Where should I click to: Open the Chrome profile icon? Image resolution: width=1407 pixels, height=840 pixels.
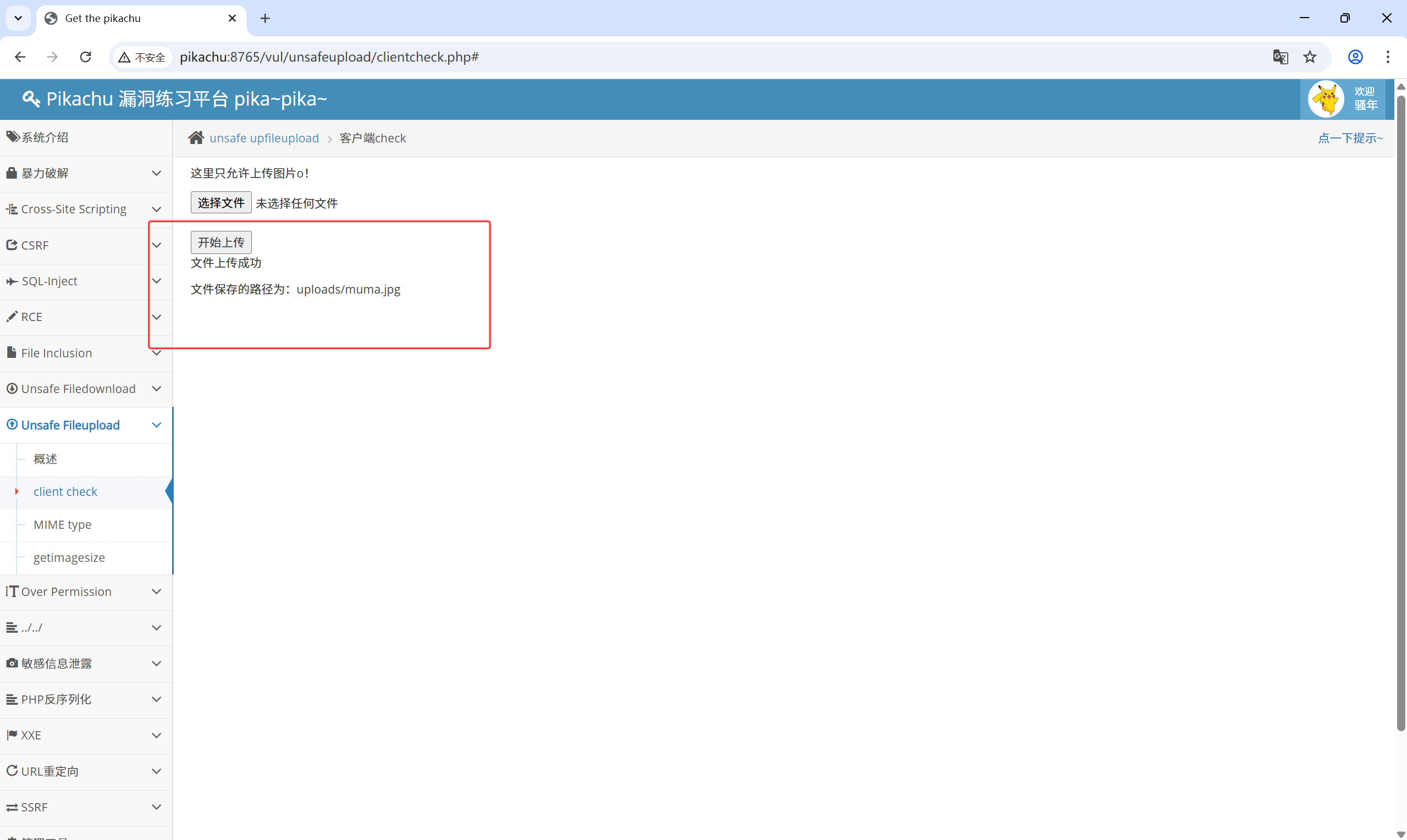[1355, 57]
